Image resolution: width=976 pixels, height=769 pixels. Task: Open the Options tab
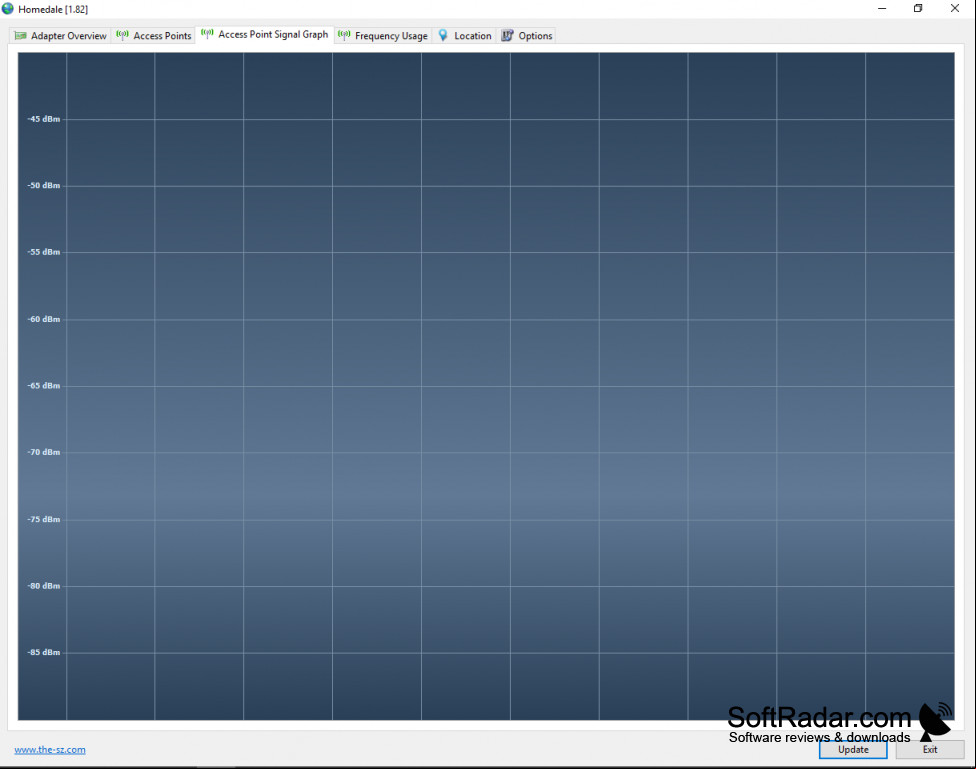pos(527,35)
